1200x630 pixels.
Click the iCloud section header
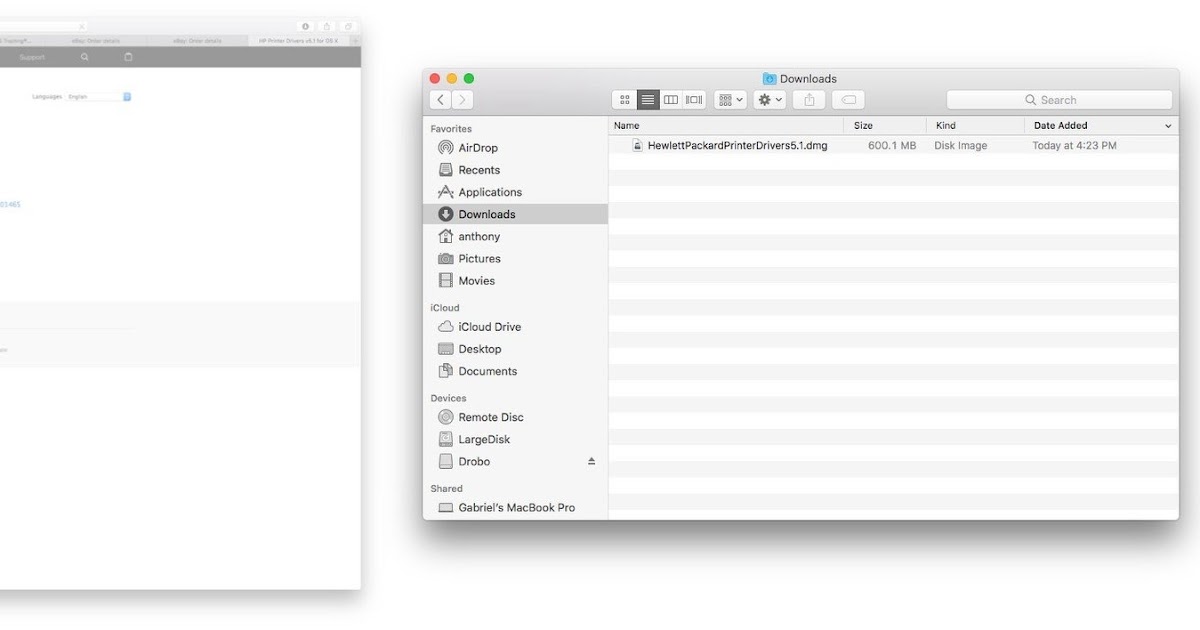[445, 308]
